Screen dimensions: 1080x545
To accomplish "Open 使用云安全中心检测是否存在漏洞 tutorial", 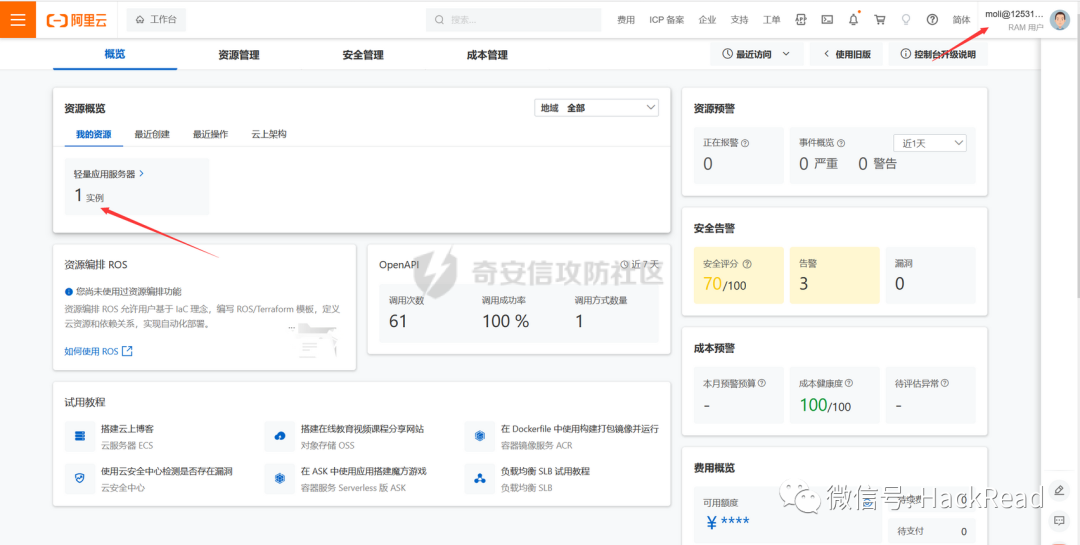I will tap(167, 471).
